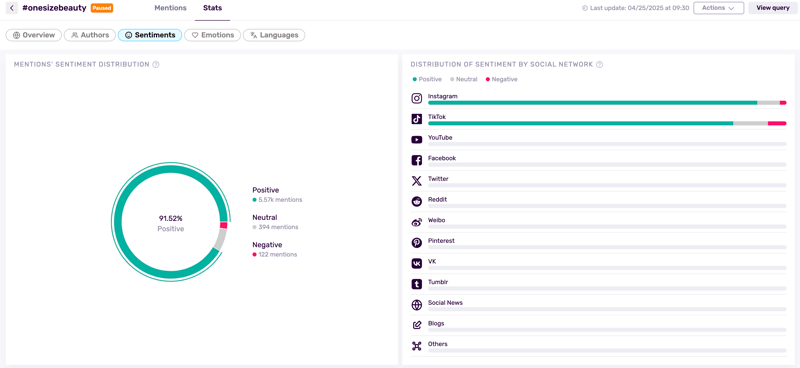This screenshot has width=800, height=368.
Task: Click the Facebook row label
Action: (442, 158)
